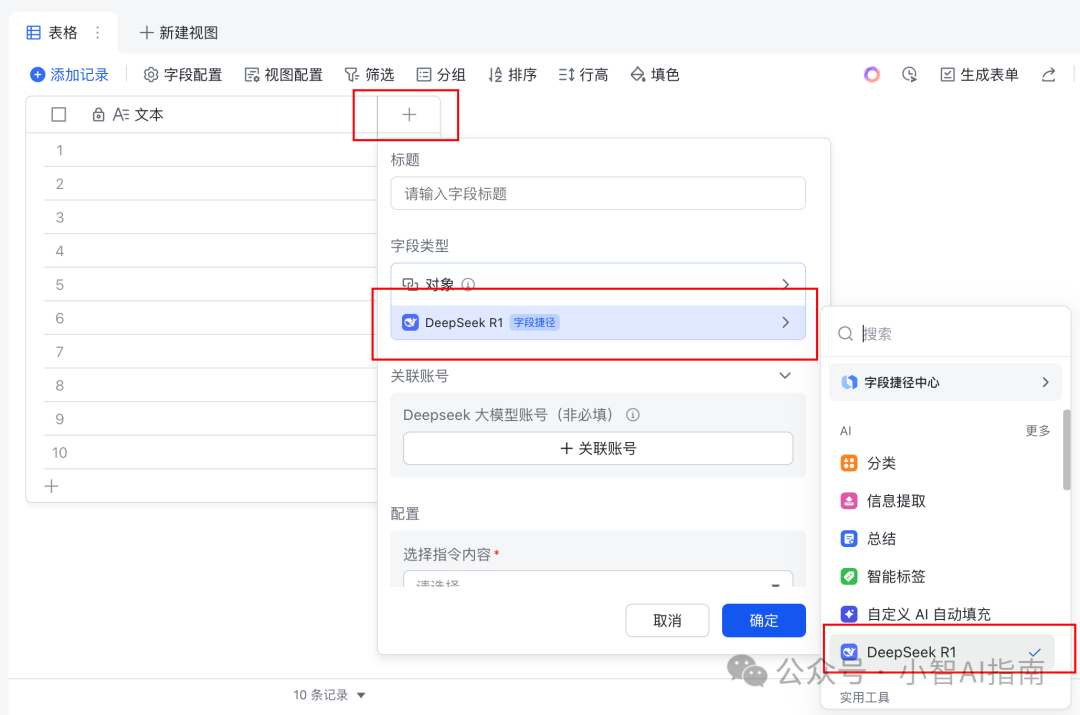Viewport: 1080px width, 715px height.
Task: Click the field title input box
Action: (x=597, y=194)
